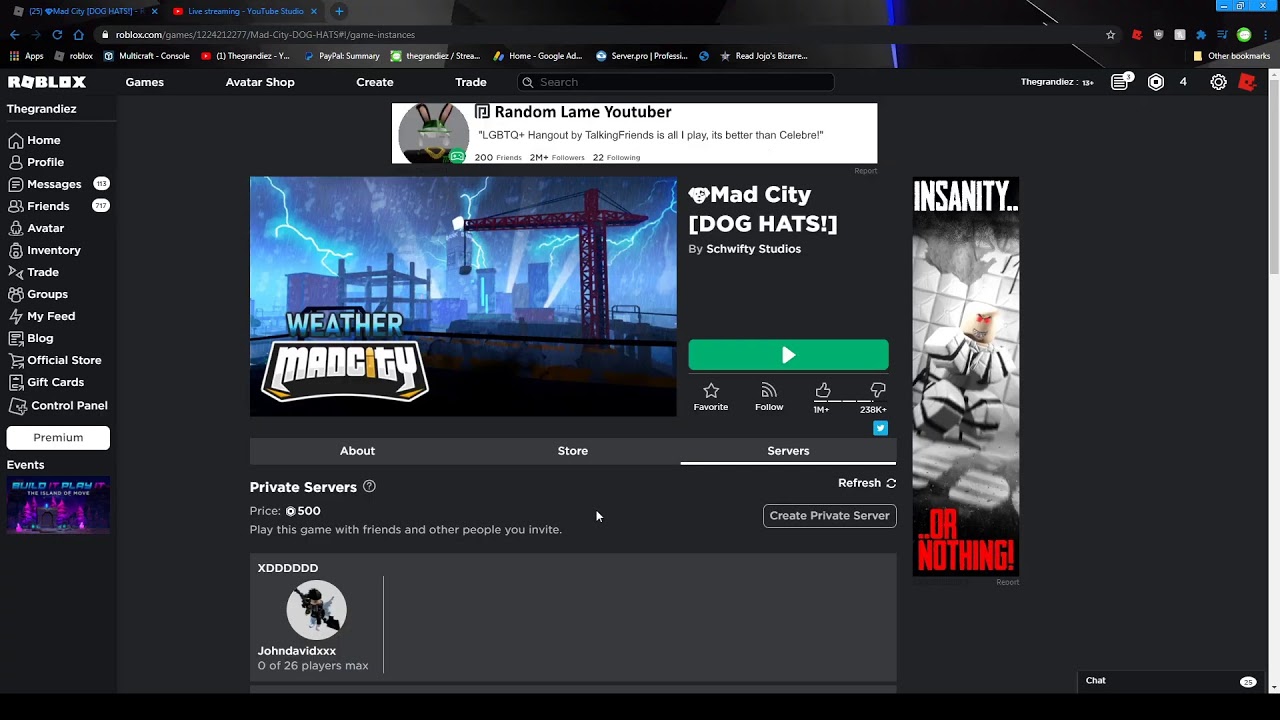Open the Thegrandiez account name in header
This screenshot has width=1280, height=720.
pyautogui.click(x=1049, y=82)
